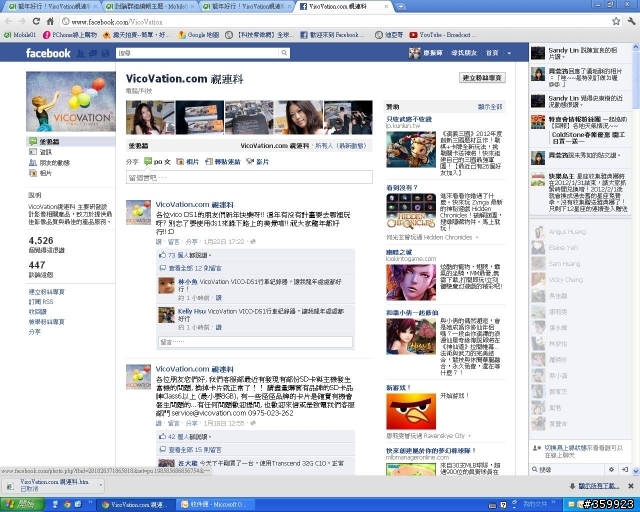View all 15 comments on second post
640x512 pixels.
(194, 450)
